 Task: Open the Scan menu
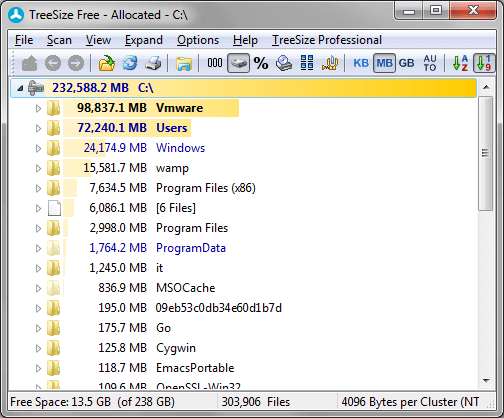click(x=59, y=40)
